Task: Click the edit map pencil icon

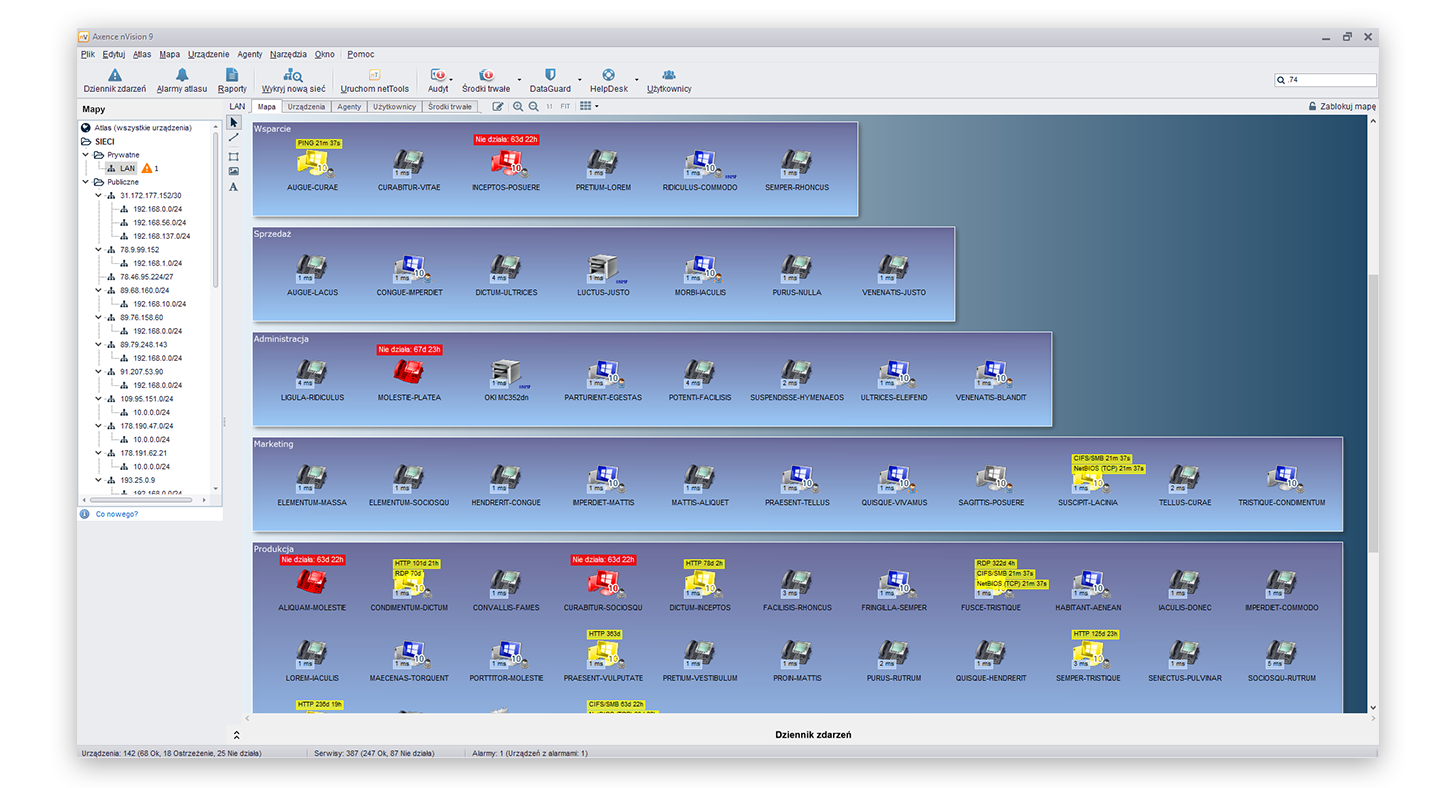Action: (498, 106)
